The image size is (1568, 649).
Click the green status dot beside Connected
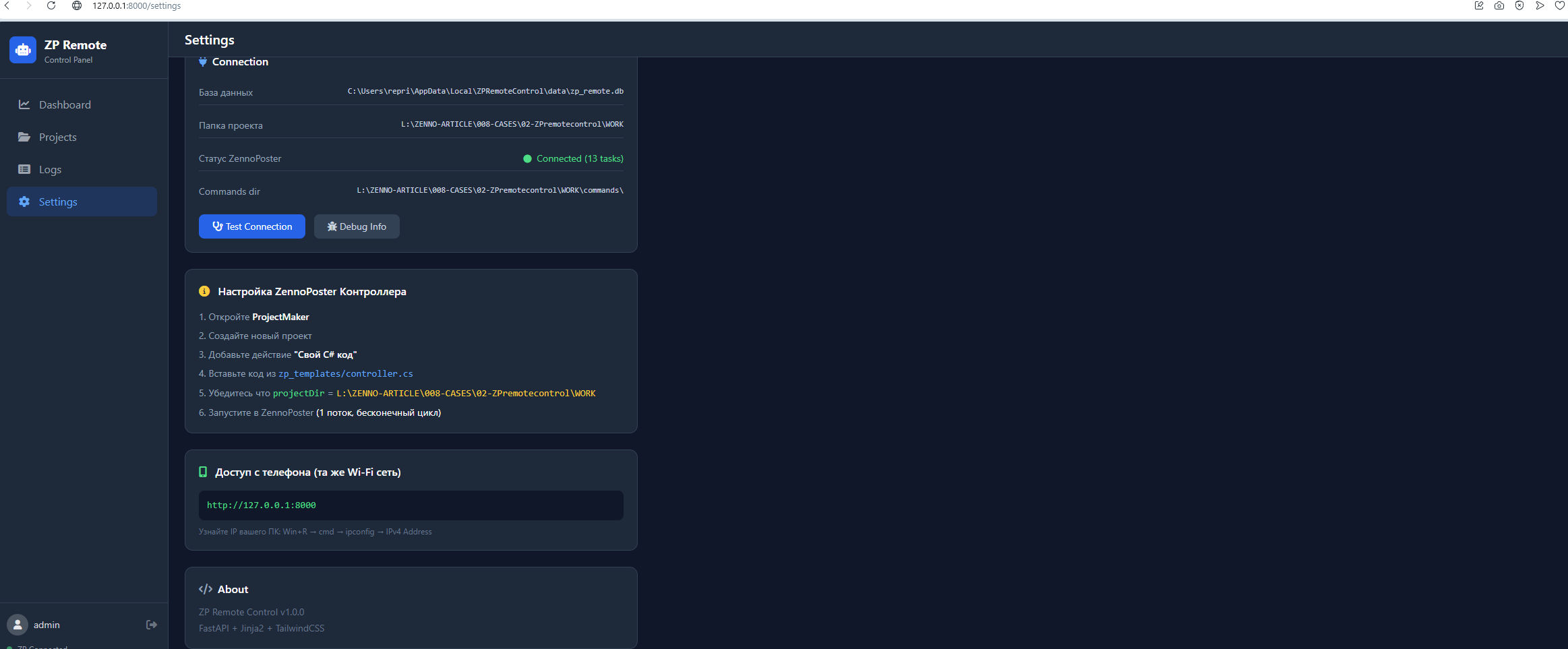point(527,159)
